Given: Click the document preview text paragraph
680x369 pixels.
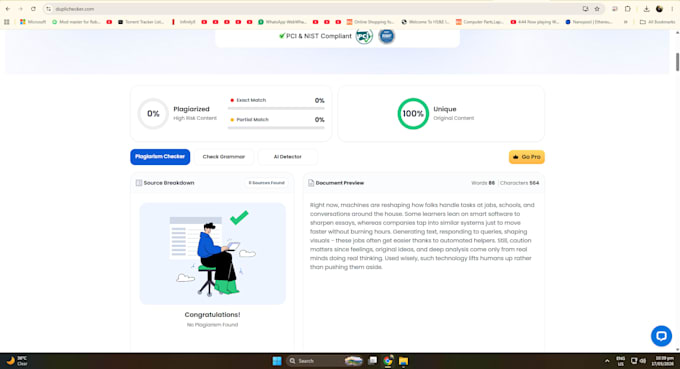Looking at the screenshot, I should click(422, 236).
